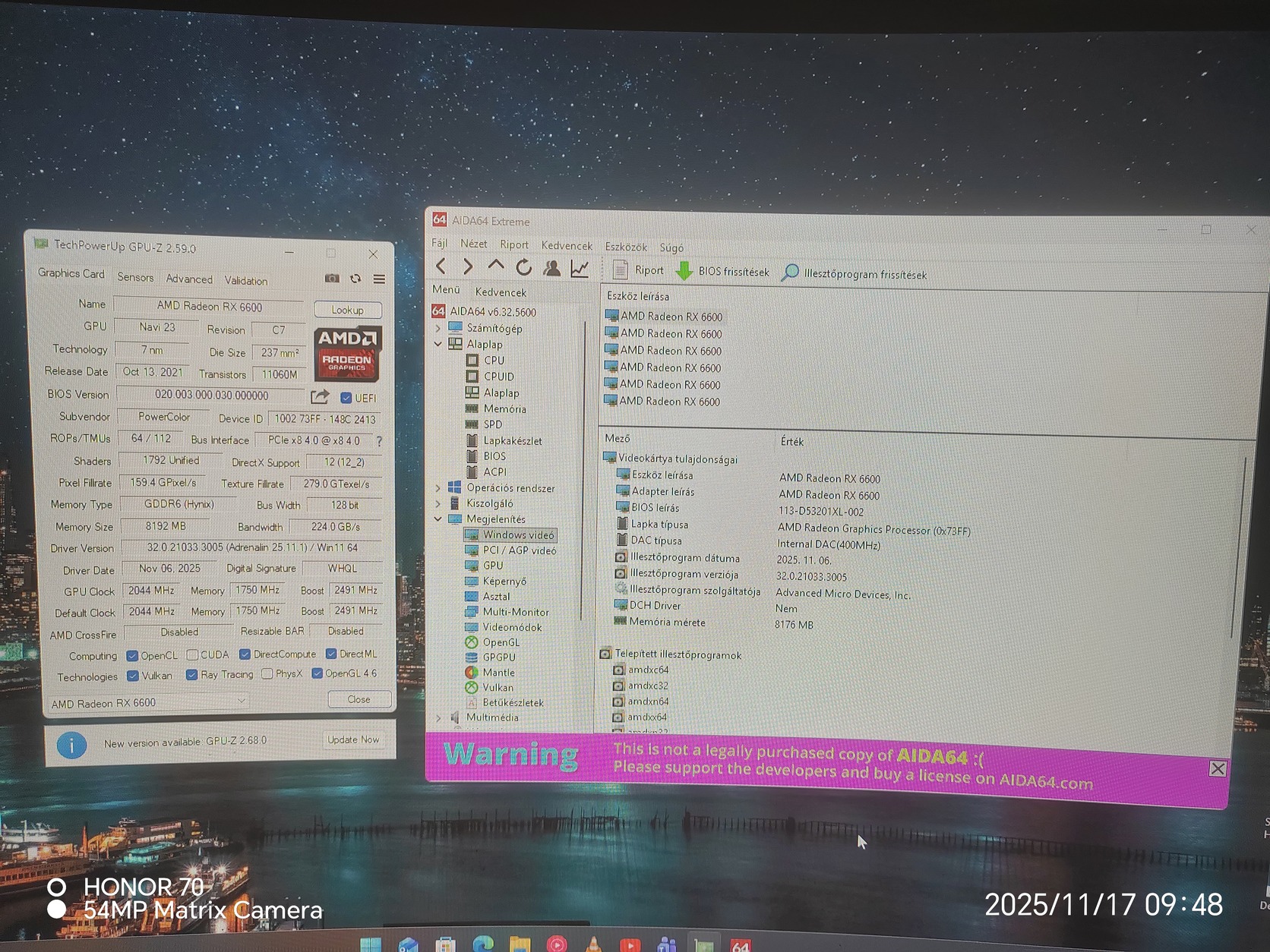Click the Lookup button in GPU-Z

348,310
